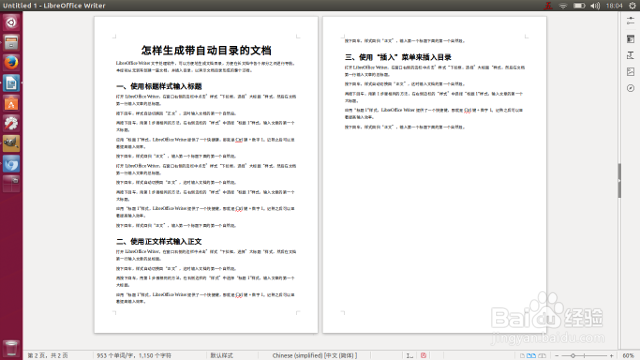
Task: Click the Chinese (simplified) language field
Action: coord(315,356)
